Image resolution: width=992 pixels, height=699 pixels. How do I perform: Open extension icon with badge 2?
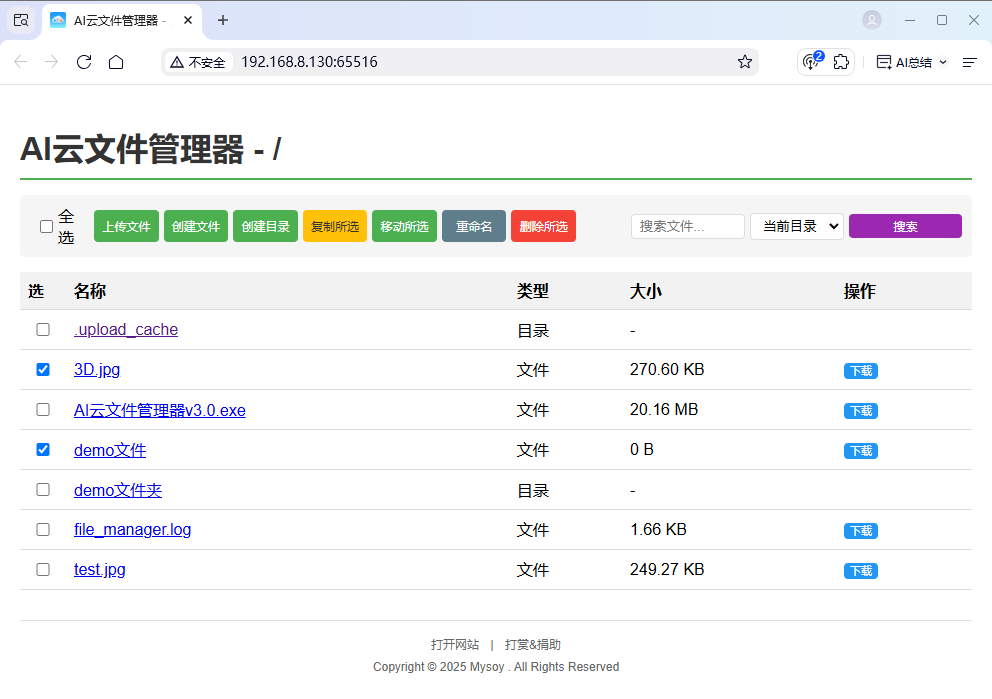(x=812, y=61)
